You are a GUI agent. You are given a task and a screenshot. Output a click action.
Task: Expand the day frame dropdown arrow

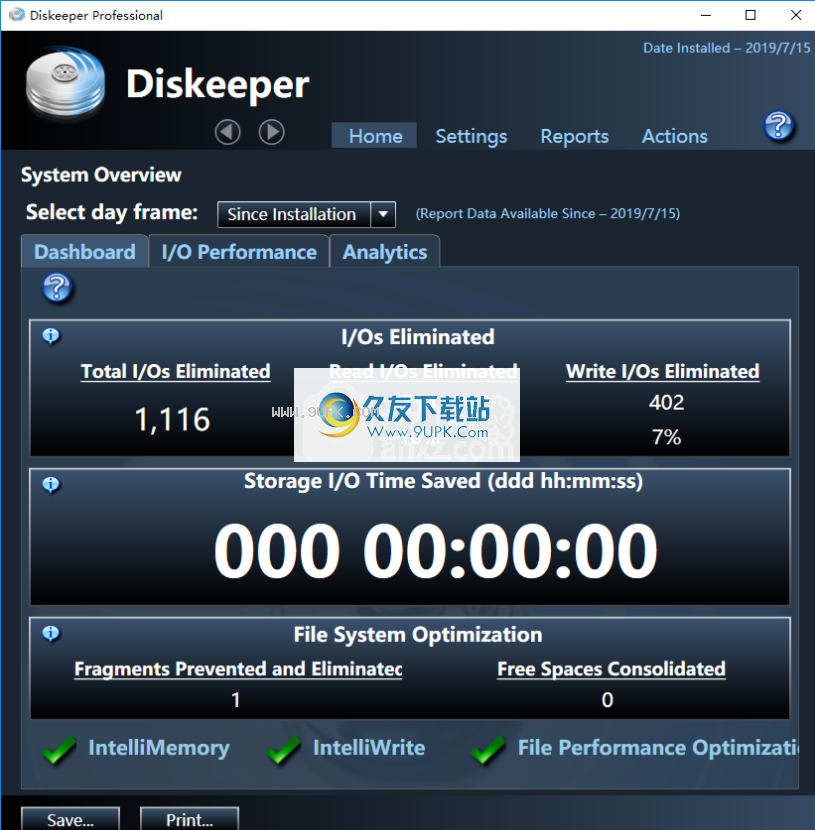pos(383,214)
